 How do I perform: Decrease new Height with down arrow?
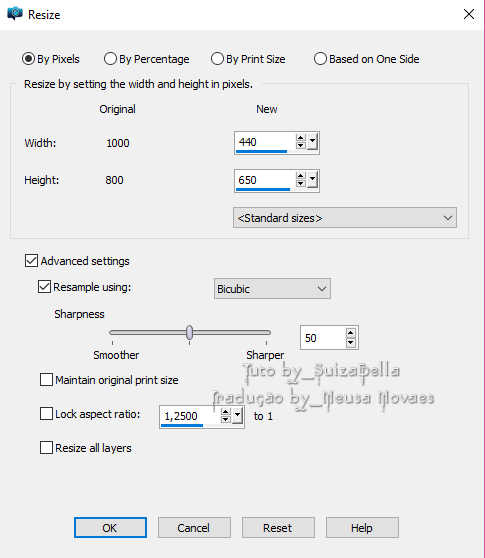[301, 183]
